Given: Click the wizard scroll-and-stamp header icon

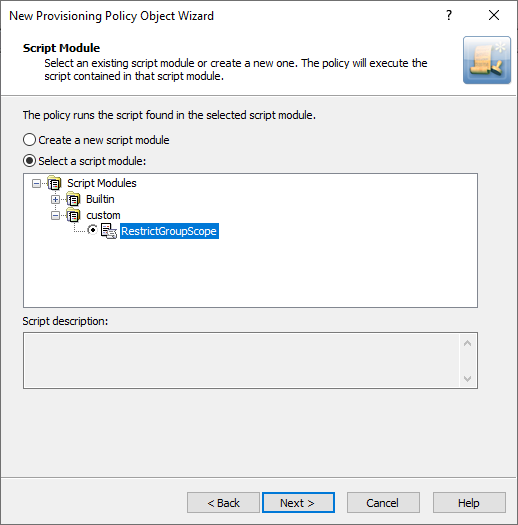Looking at the screenshot, I should 487,60.
